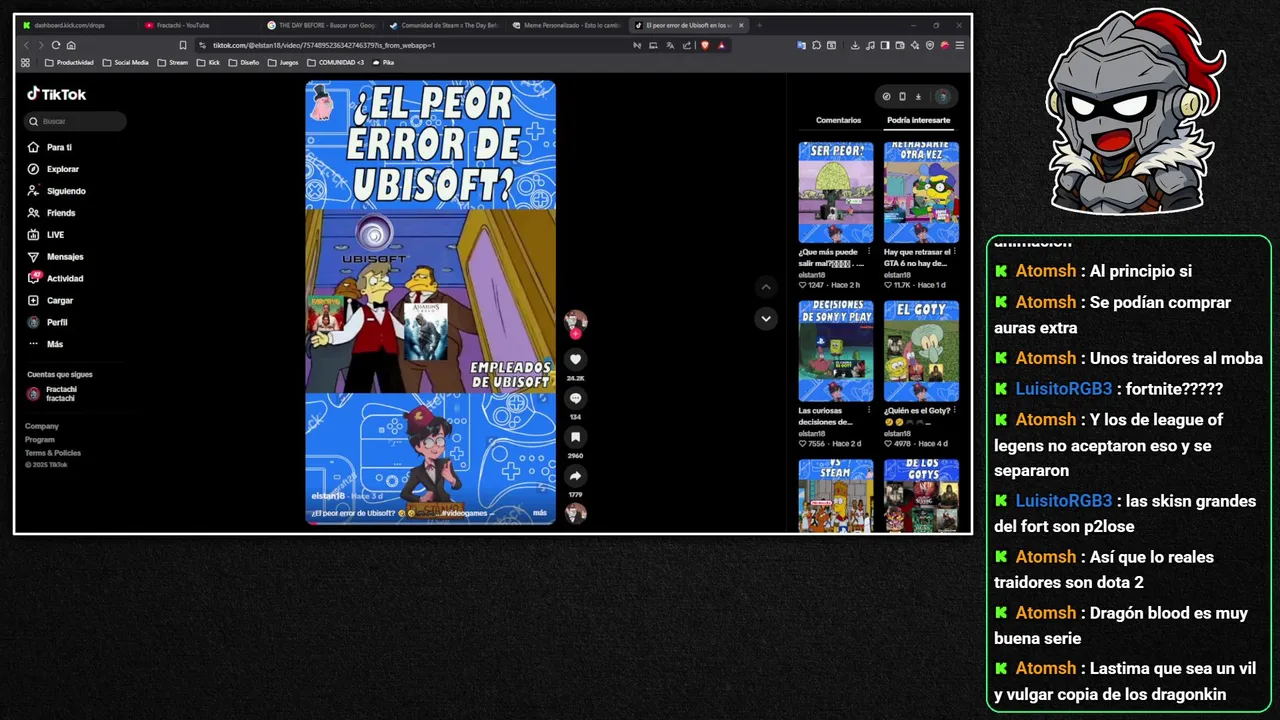Open the LIVE section
The image size is (1280, 720).
[46, 235]
